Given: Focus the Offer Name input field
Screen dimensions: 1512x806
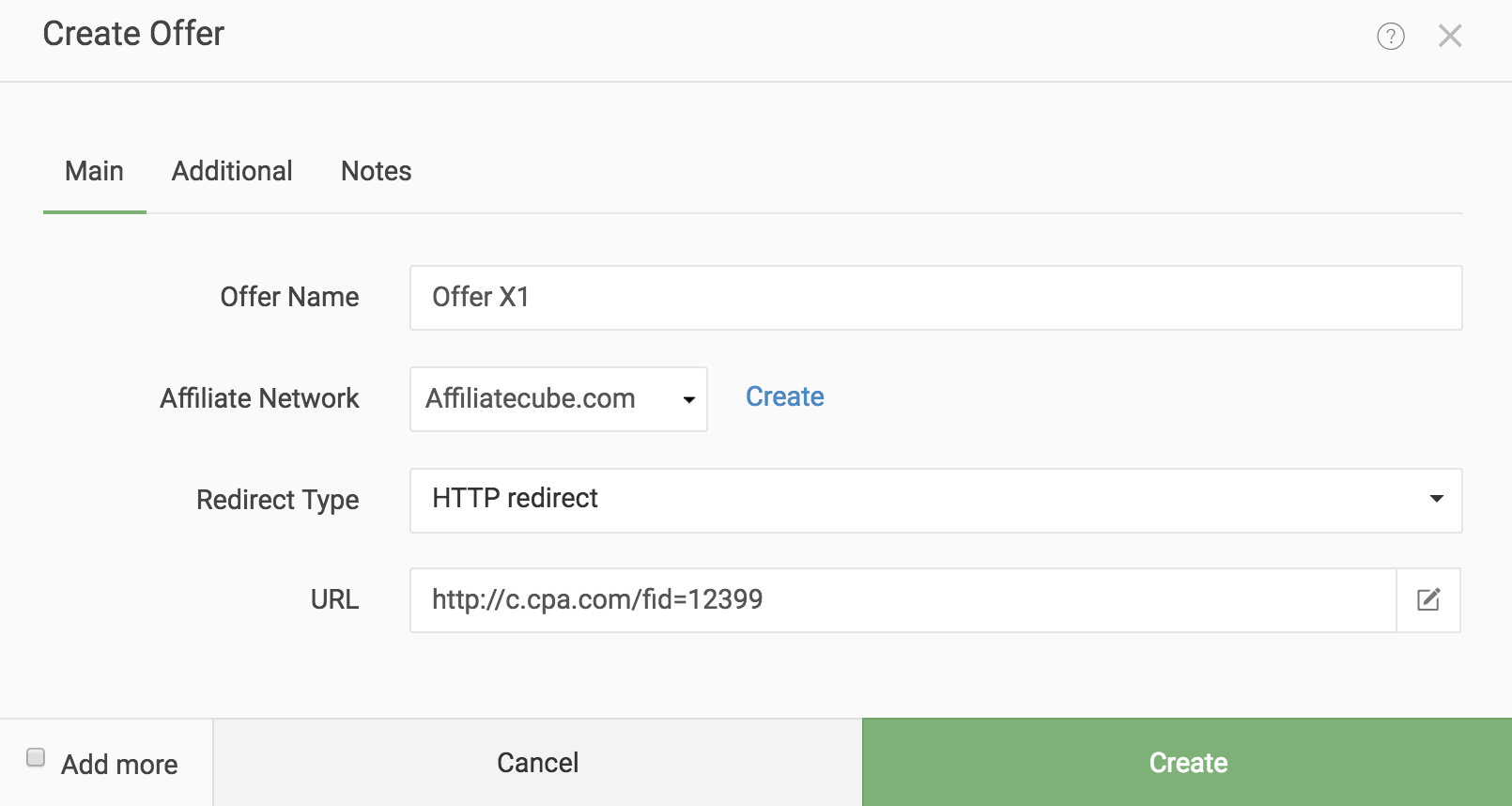Looking at the screenshot, I should tap(935, 297).
